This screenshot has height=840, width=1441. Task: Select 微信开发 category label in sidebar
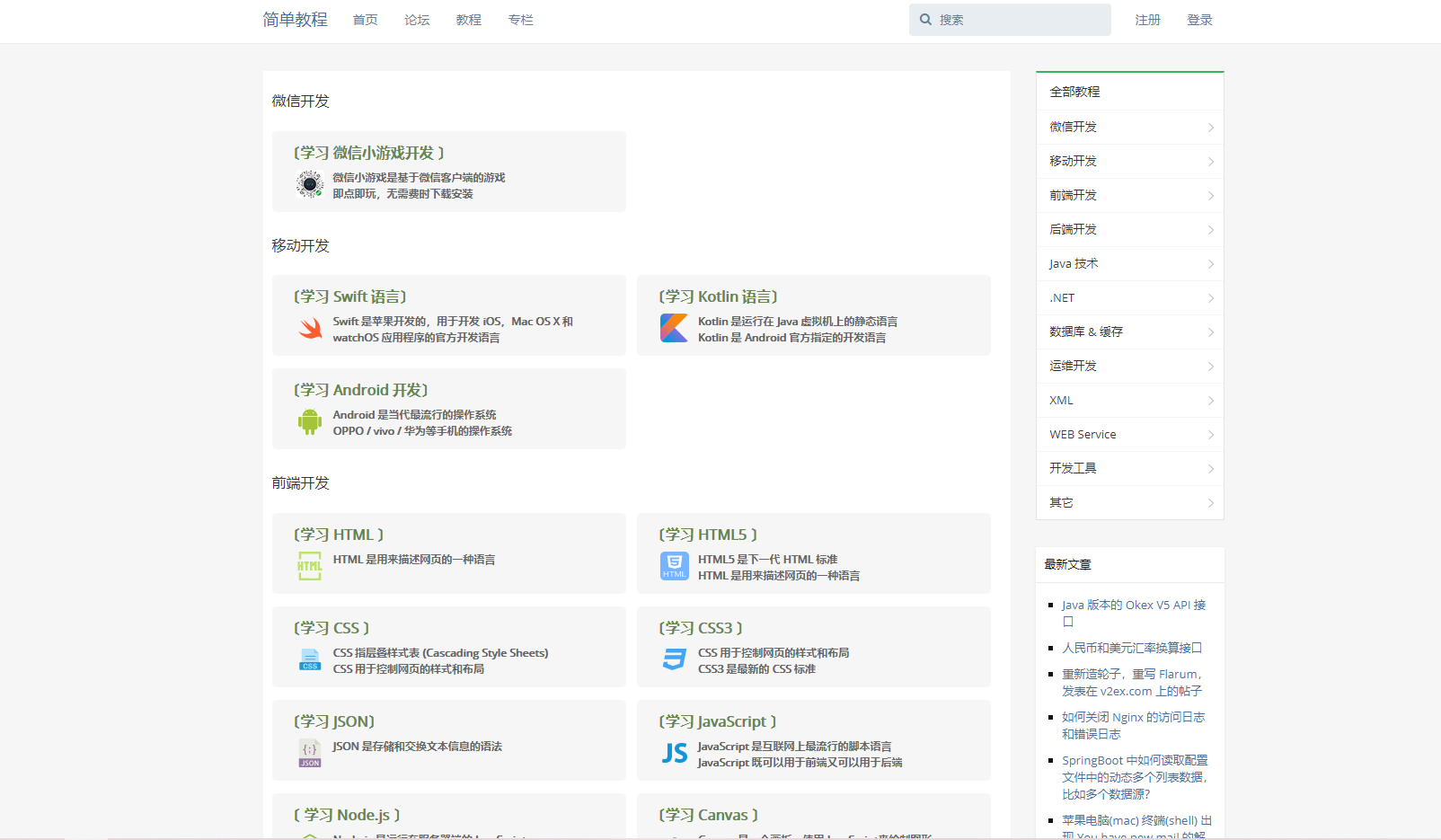click(x=1074, y=127)
